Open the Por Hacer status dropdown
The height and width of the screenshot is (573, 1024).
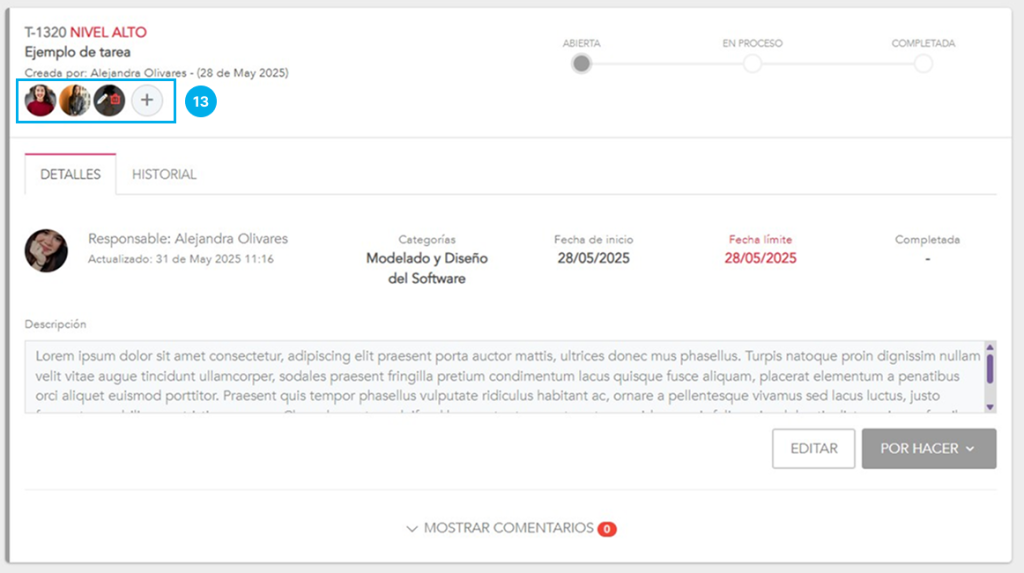[929, 449]
